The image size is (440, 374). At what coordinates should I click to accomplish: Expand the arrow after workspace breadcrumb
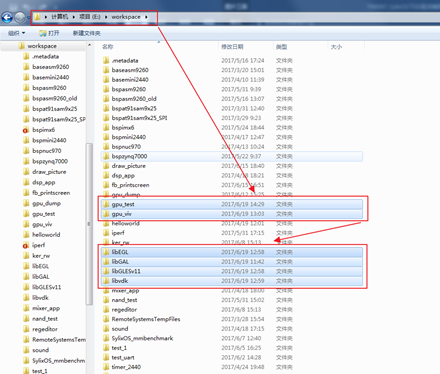coord(146,17)
